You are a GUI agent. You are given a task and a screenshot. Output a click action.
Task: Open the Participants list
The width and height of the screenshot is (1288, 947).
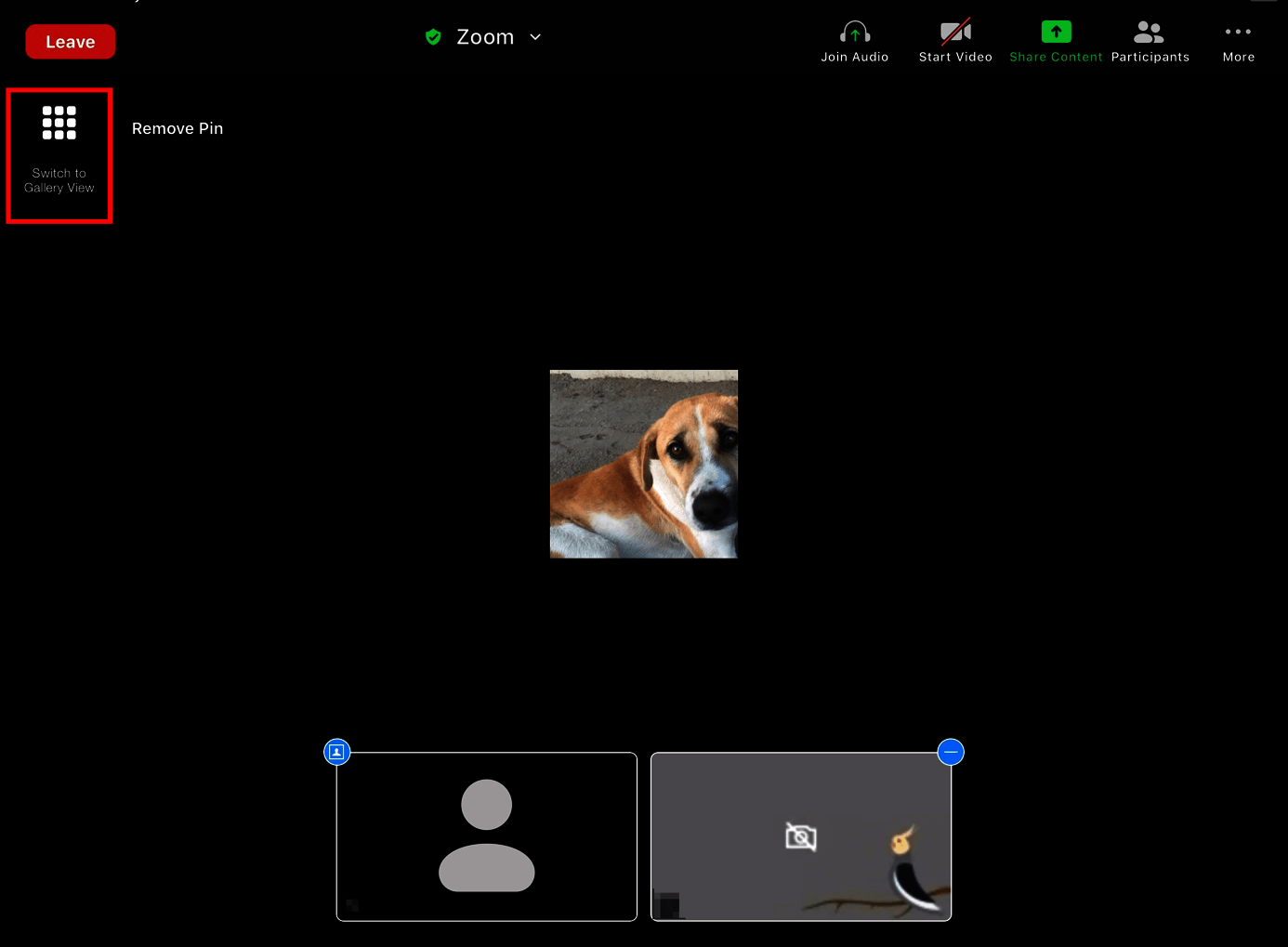pos(1149,32)
